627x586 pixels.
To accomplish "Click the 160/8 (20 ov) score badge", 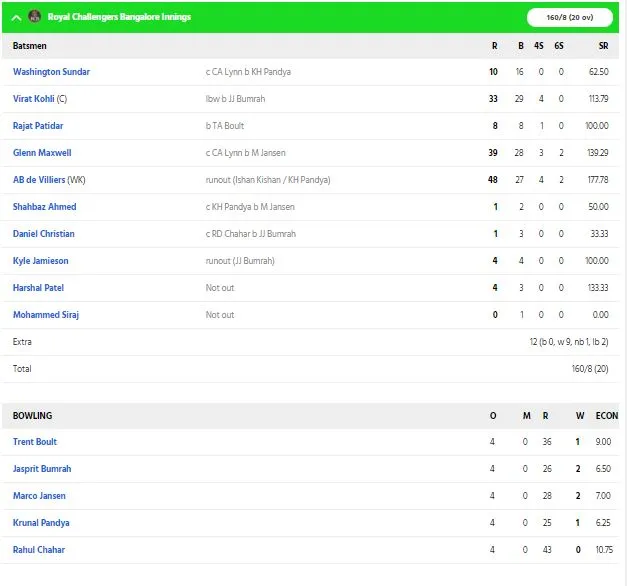I will pos(570,17).
